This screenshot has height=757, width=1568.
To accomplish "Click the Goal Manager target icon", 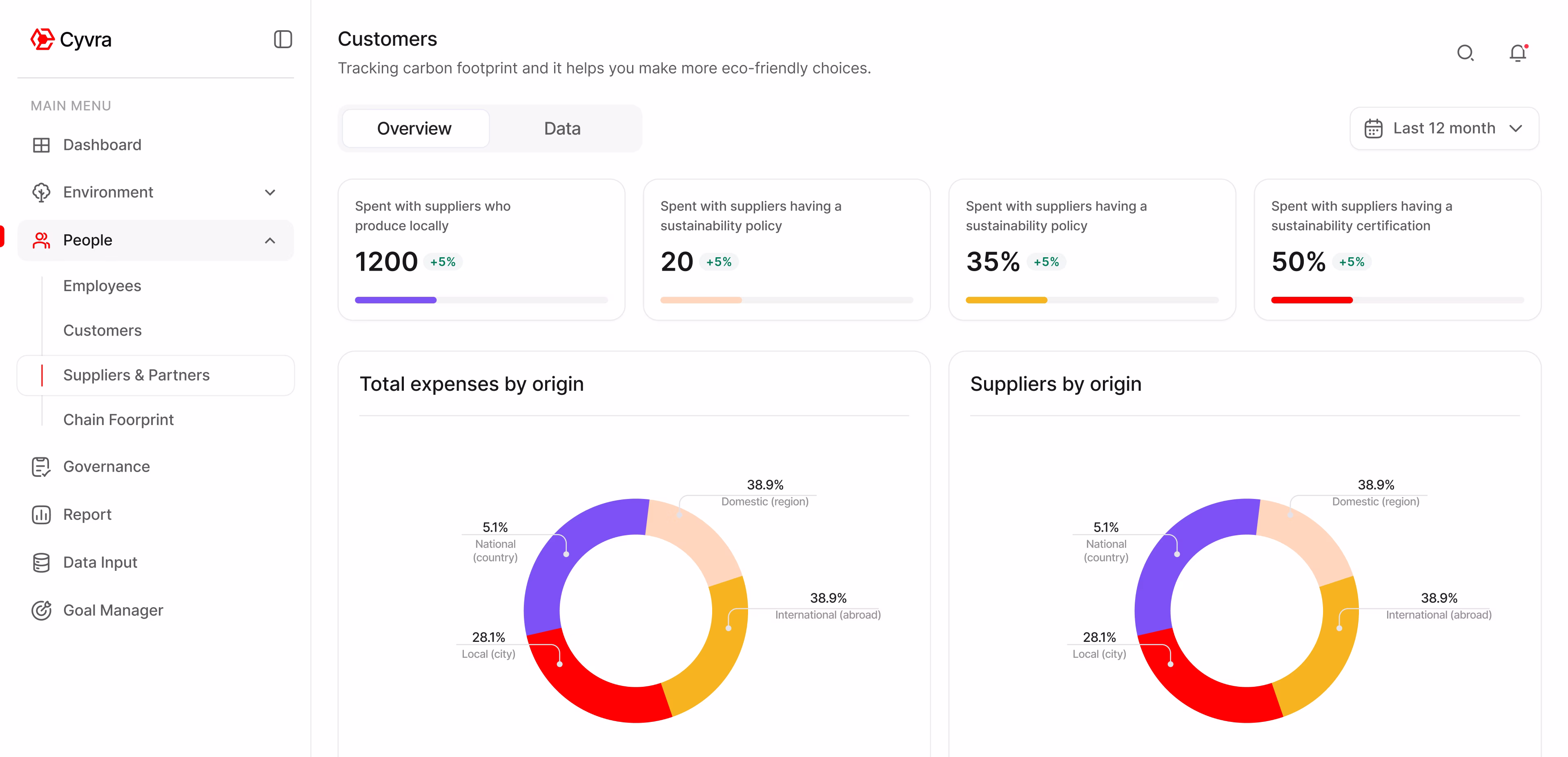I will (x=41, y=610).
